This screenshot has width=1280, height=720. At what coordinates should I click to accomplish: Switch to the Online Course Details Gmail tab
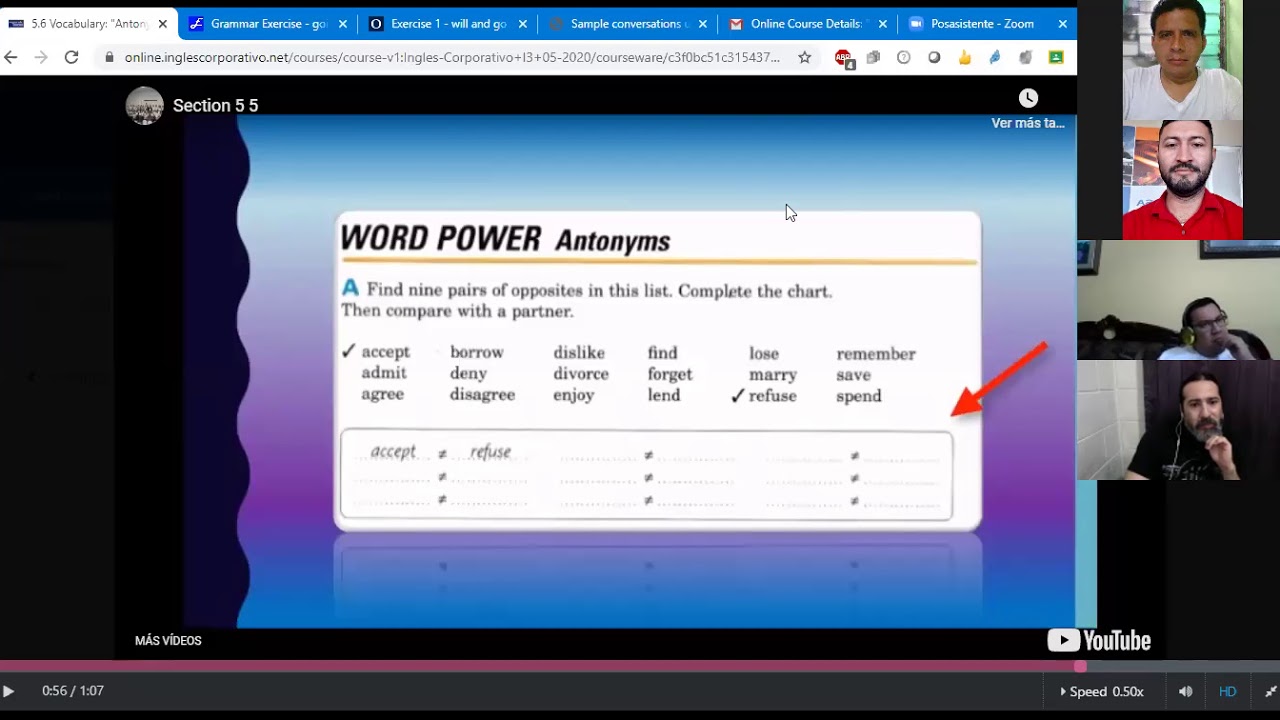coord(807,24)
